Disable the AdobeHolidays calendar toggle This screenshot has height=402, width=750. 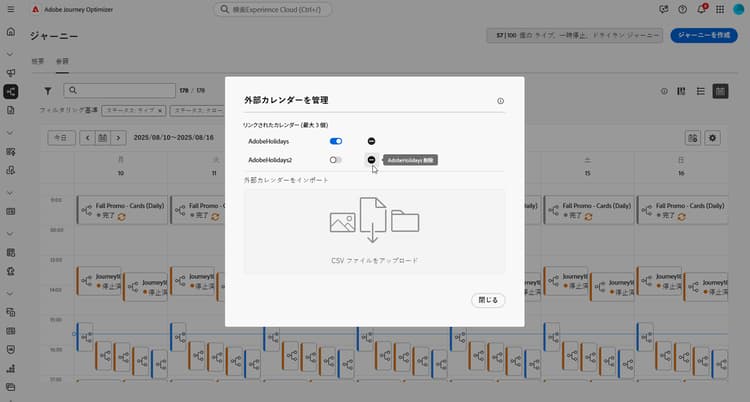coord(336,141)
